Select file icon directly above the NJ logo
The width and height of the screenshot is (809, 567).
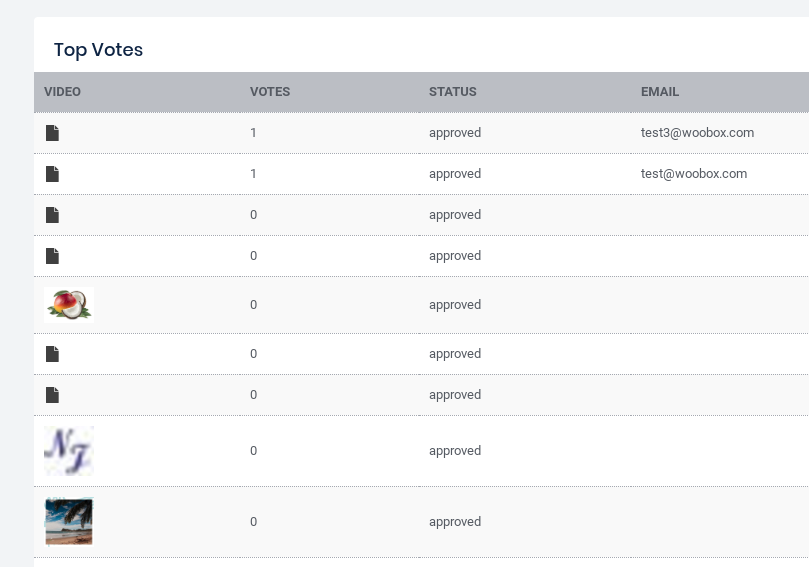pyautogui.click(x=52, y=395)
